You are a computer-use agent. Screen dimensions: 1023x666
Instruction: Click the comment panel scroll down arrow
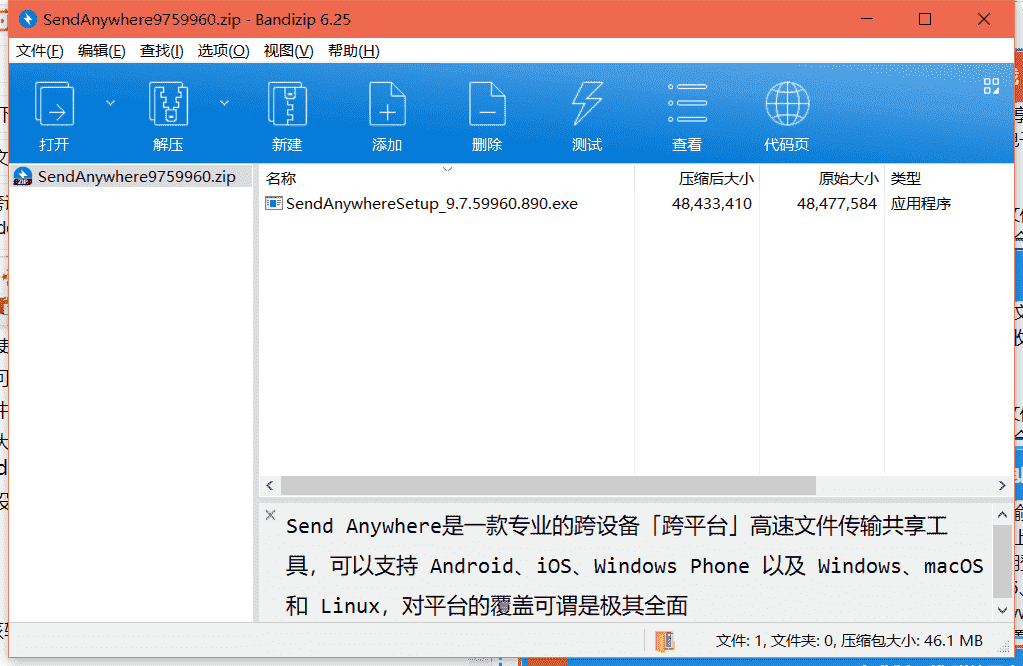1003,611
